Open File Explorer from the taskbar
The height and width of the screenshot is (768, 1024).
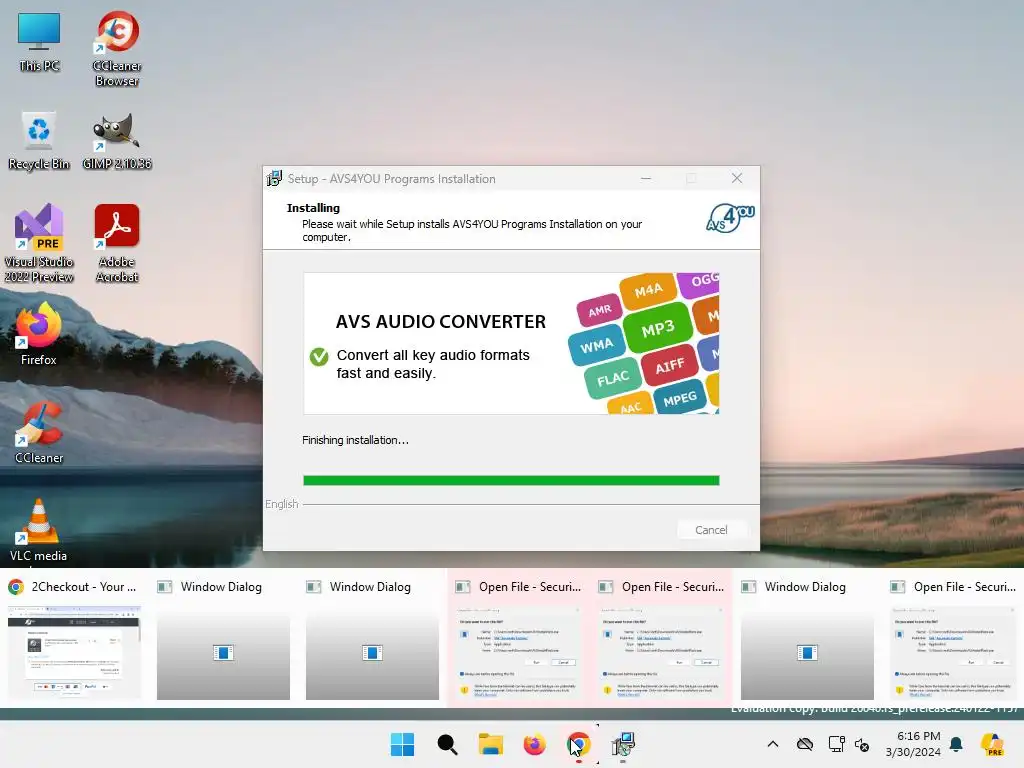pos(490,744)
